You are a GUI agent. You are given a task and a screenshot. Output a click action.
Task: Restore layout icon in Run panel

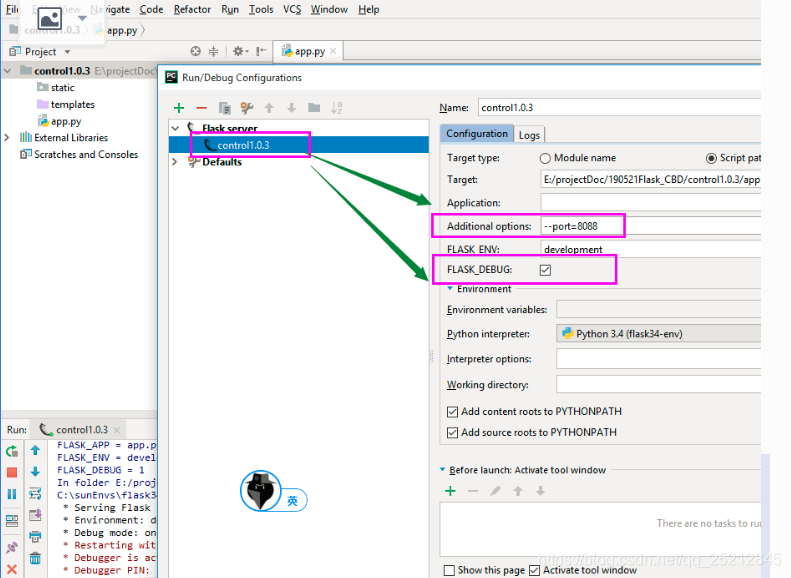12,521
